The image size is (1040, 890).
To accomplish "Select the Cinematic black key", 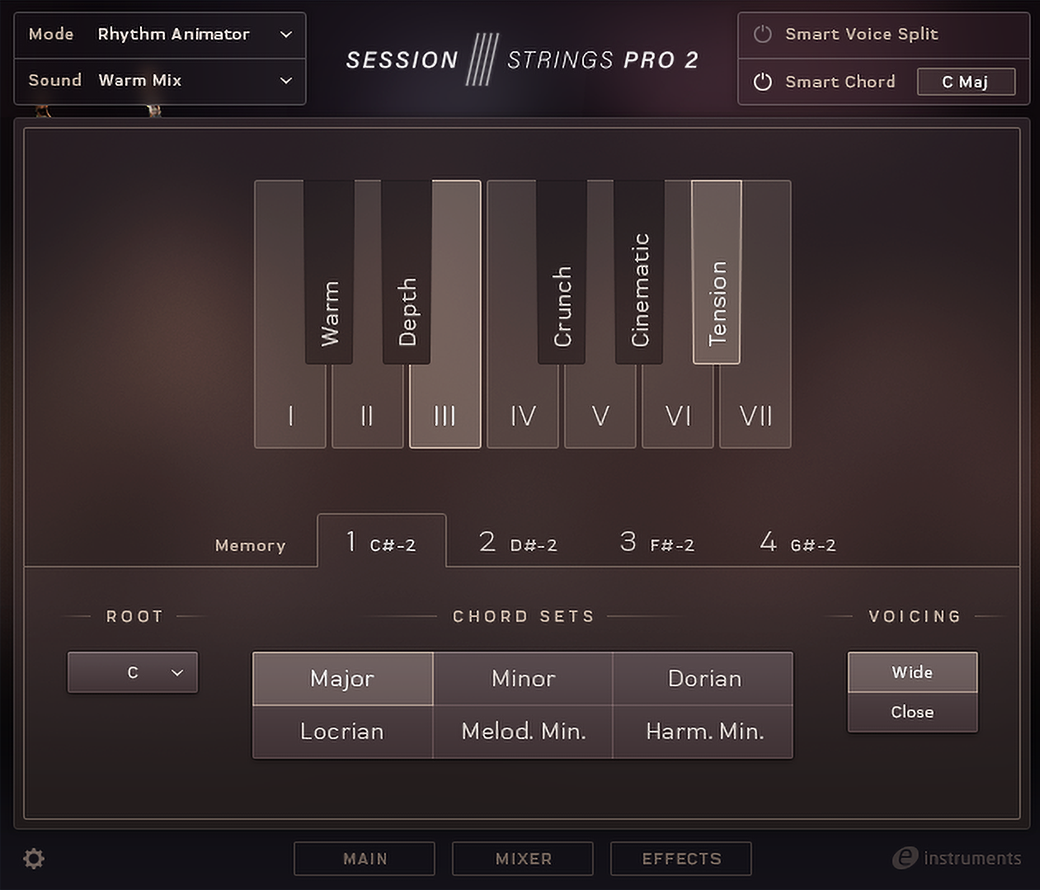I will (639, 272).
